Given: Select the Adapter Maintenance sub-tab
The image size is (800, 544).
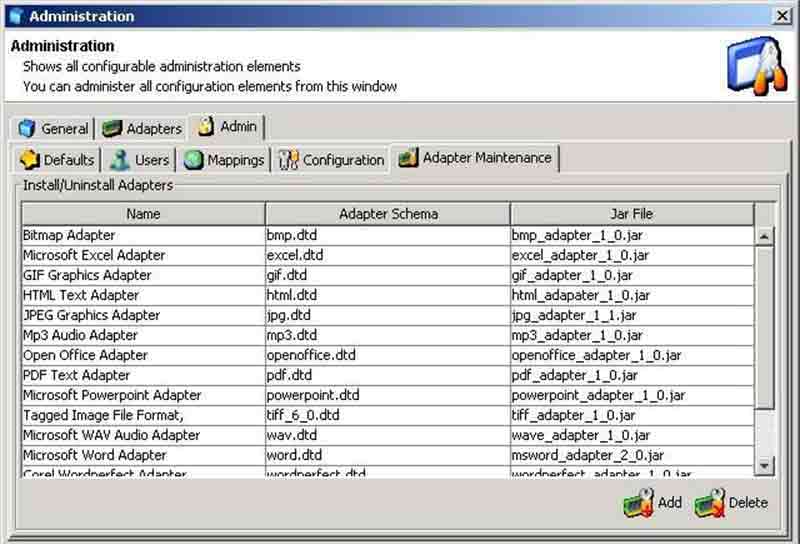Looking at the screenshot, I should point(475,158).
